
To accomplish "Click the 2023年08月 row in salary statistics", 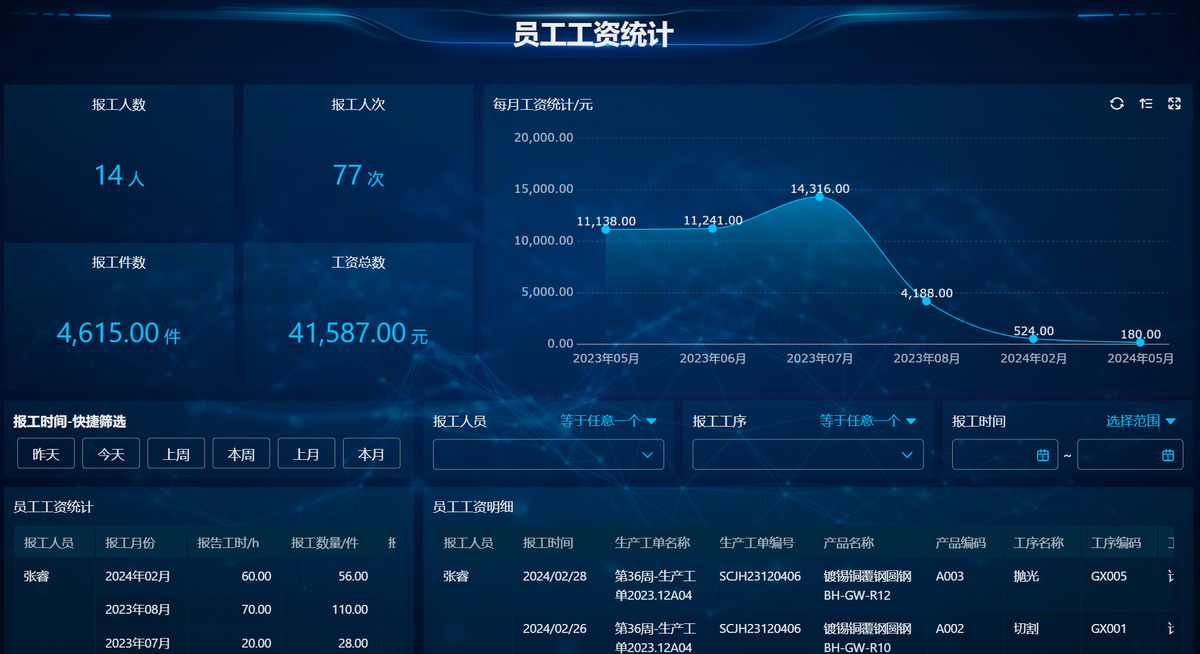I will pyautogui.click(x=138, y=609).
